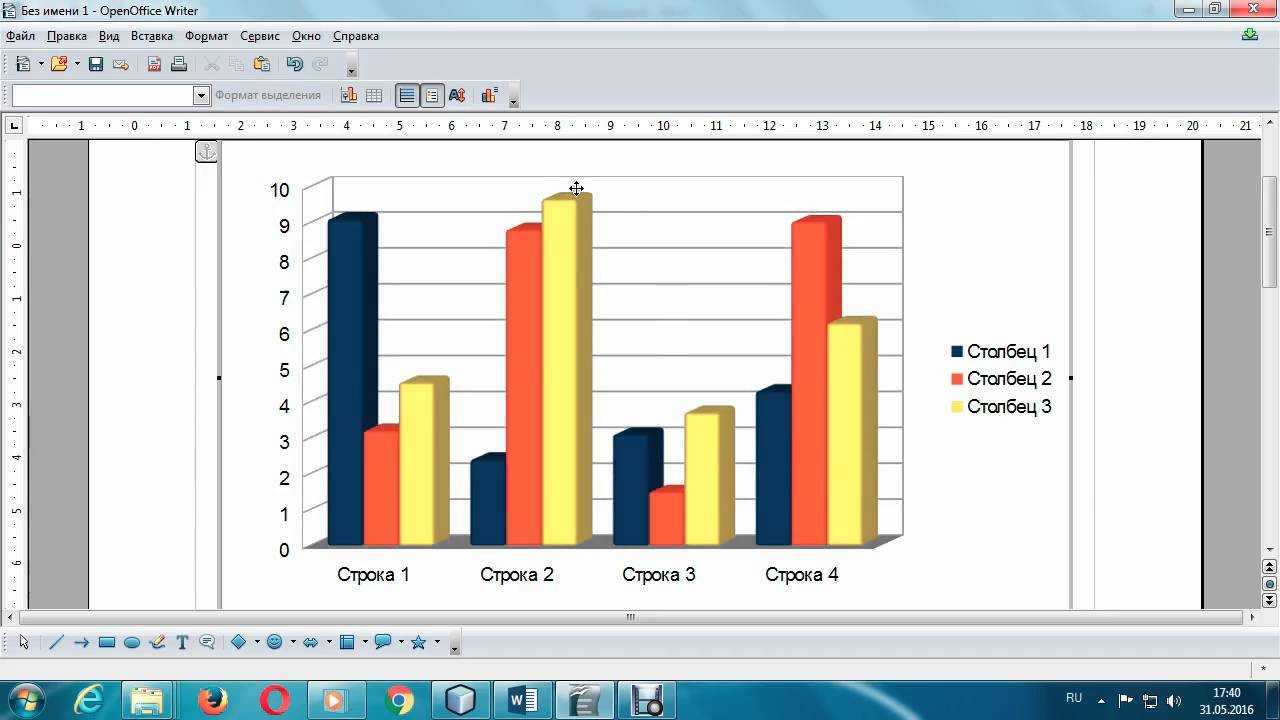Open the Вставка menu
Viewport: 1280px width, 720px height.
tap(152, 36)
